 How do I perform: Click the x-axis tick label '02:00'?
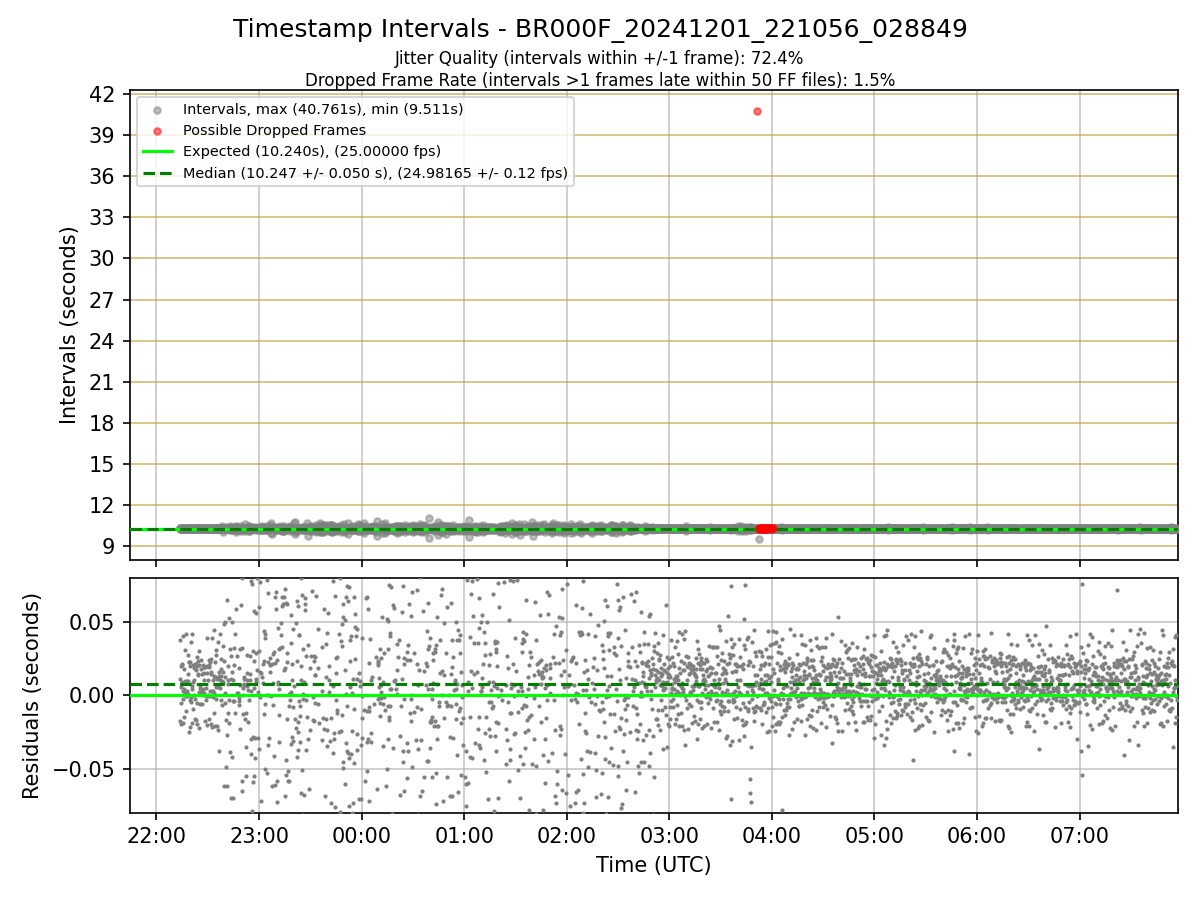pos(567,834)
